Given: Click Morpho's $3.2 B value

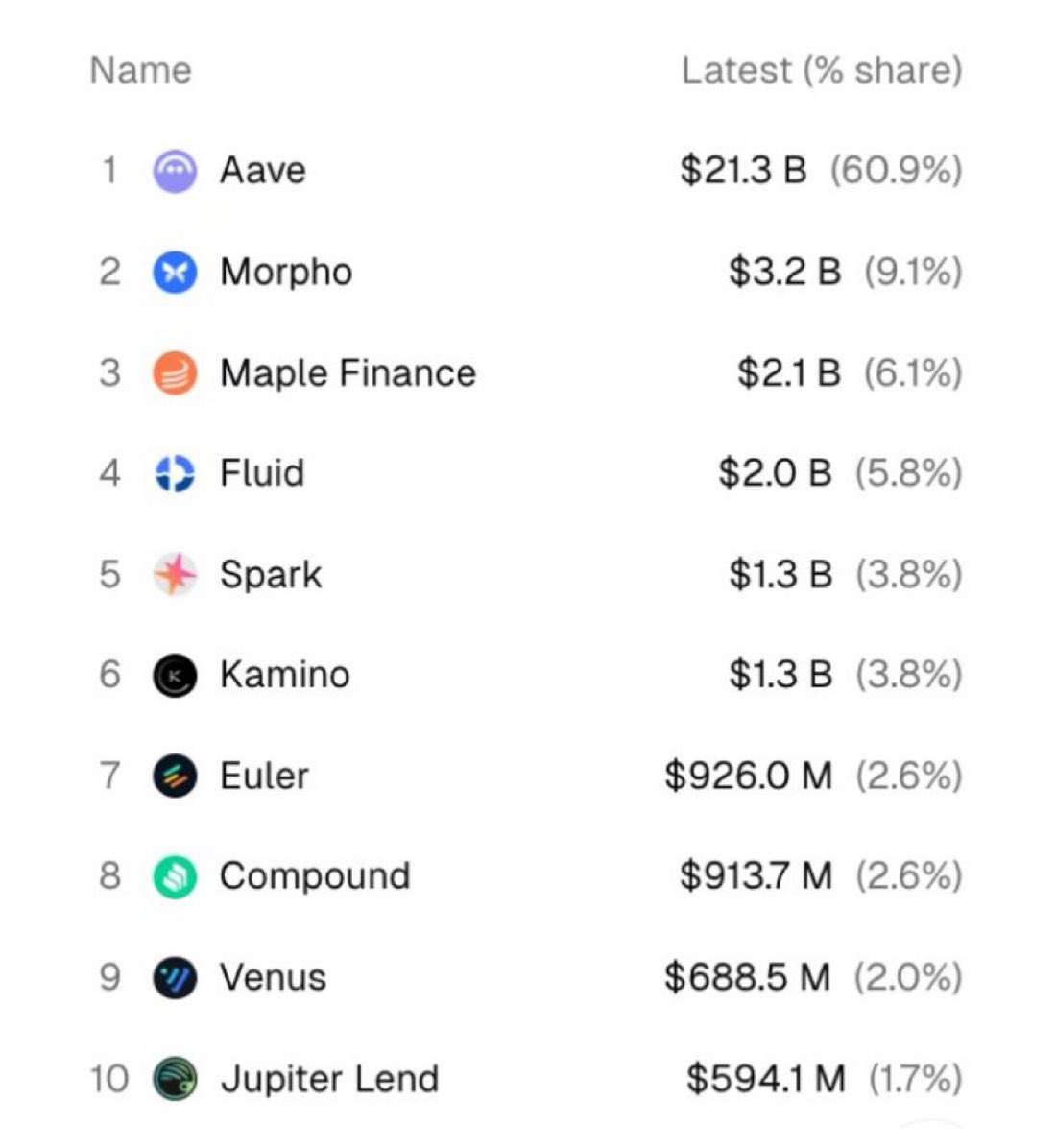Looking at the screenshot, I should 784,273.
